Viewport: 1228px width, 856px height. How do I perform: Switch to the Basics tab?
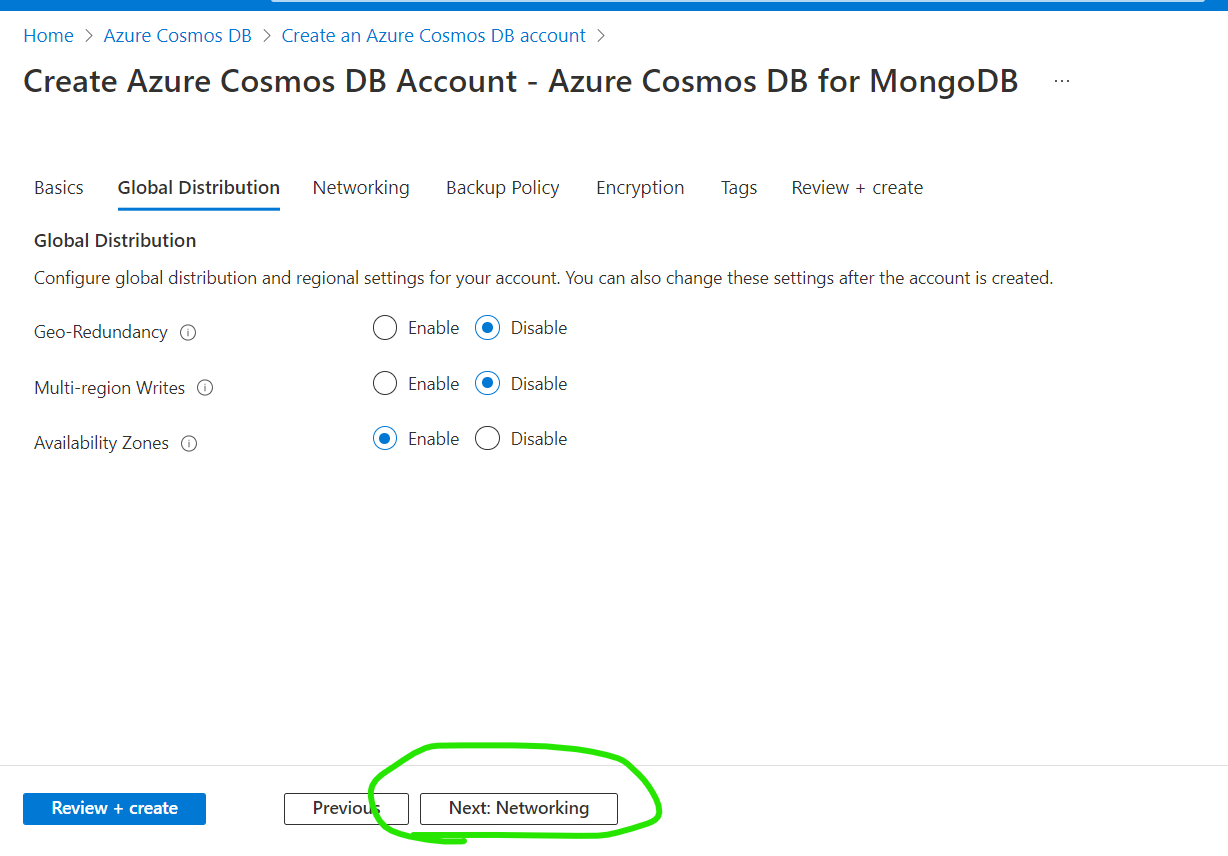(x=59, y=188)
